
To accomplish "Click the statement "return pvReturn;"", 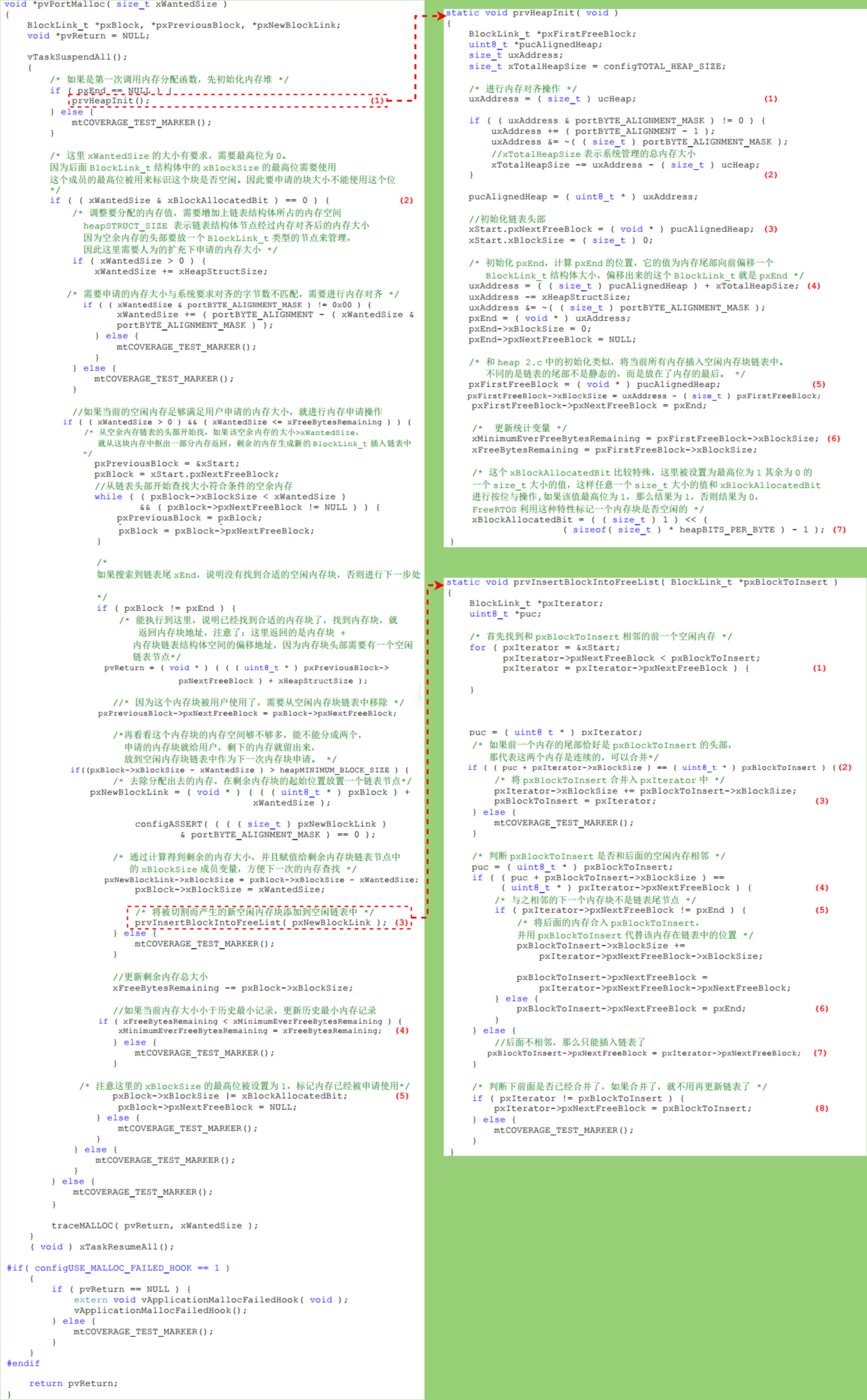I will point(73,1384).
